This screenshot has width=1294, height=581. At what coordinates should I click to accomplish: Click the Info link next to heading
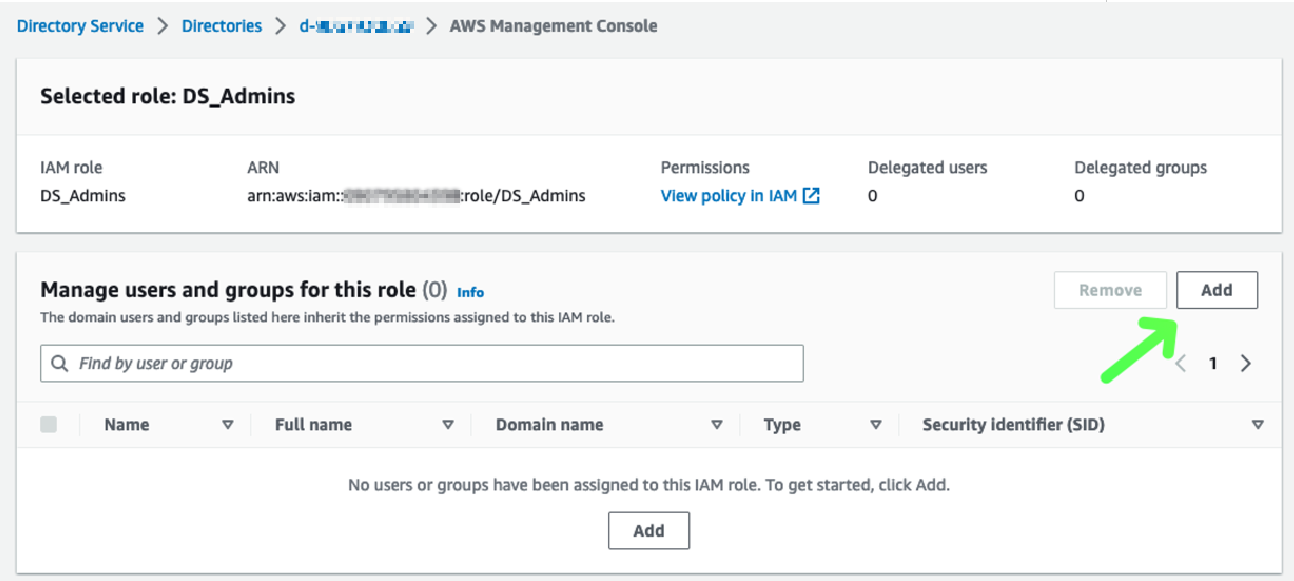pyautogui.click(x=470, y=292)
